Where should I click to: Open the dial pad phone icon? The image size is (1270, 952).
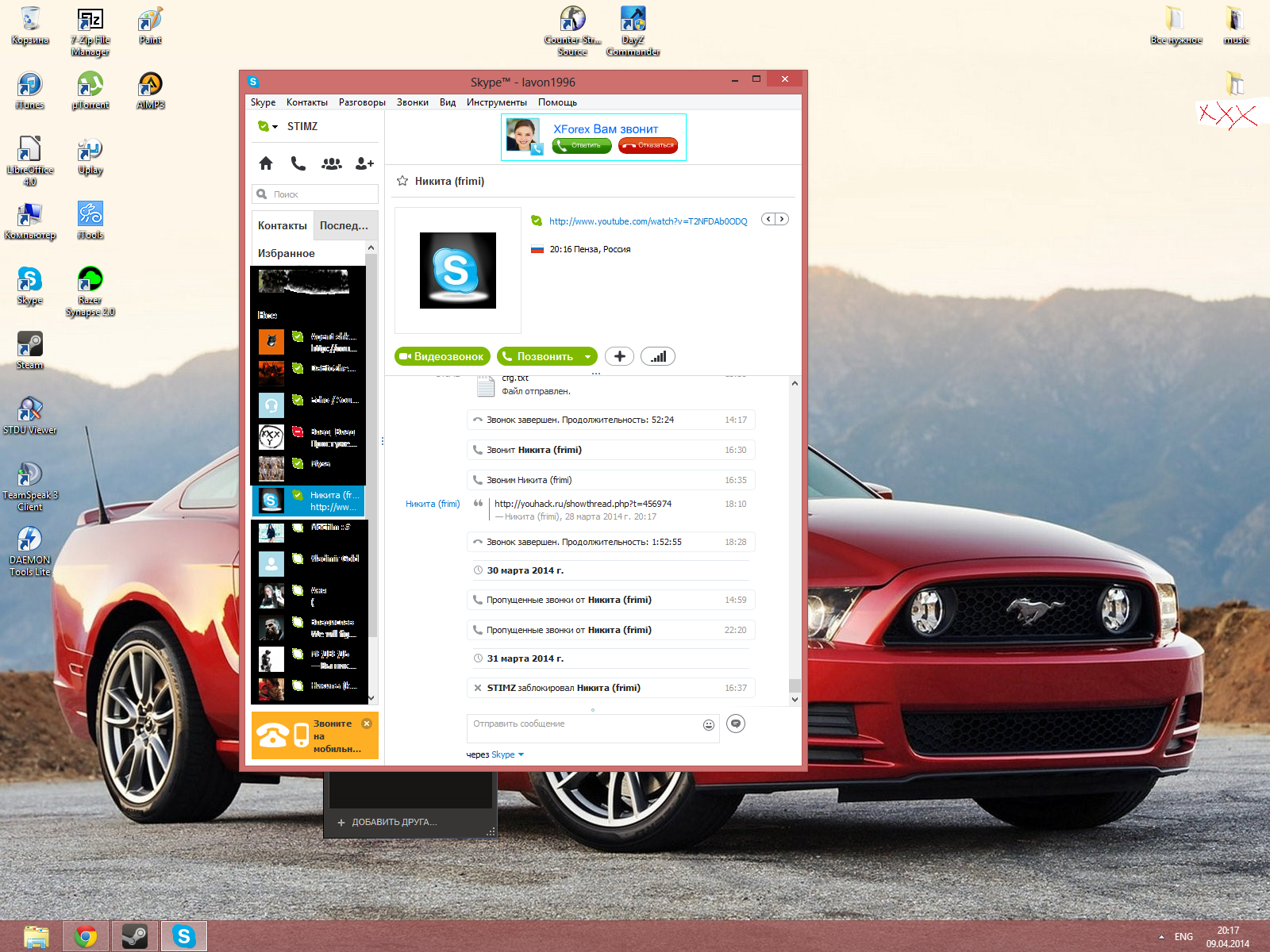[298, 163]
